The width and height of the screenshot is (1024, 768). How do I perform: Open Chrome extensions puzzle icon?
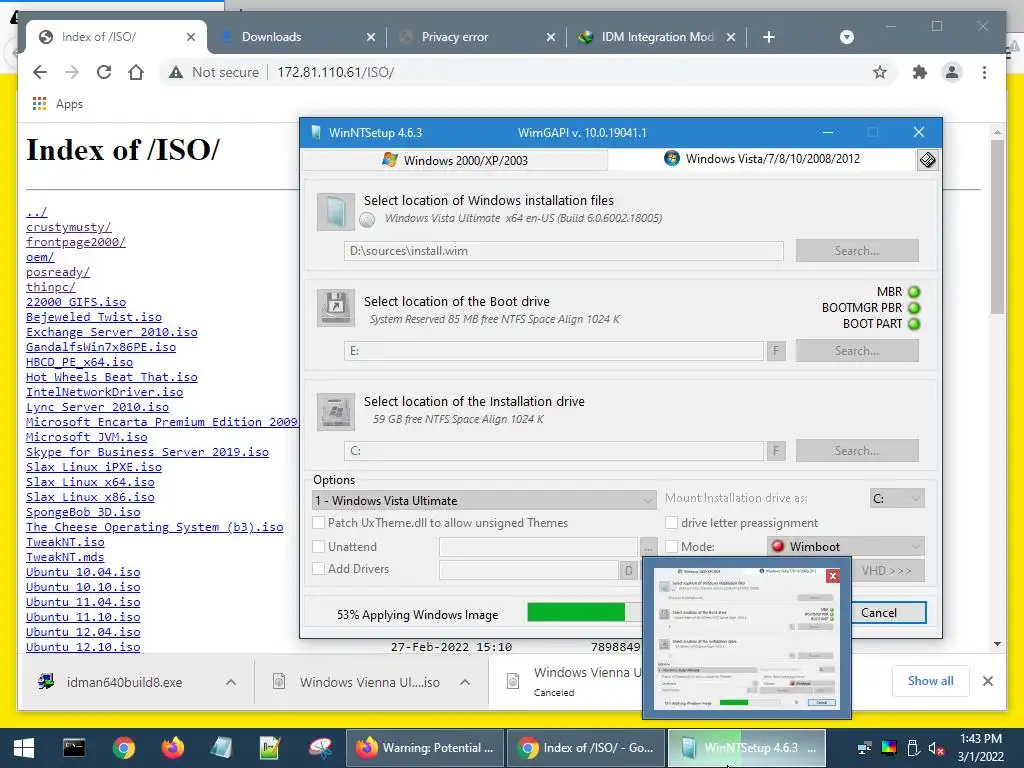pyautogui.click(x=920, y=72)
